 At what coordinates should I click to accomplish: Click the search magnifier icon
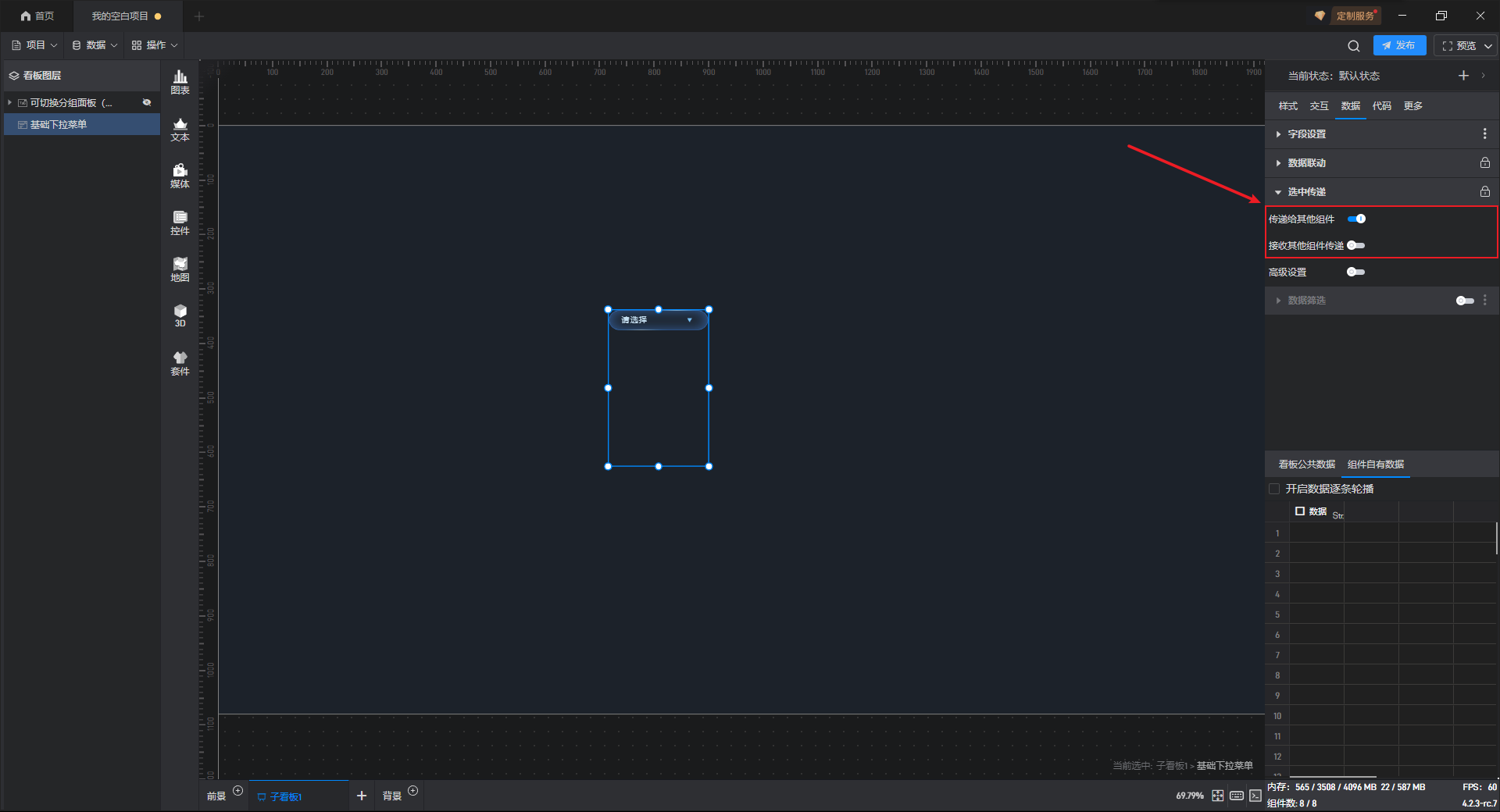click(1354, 46)
